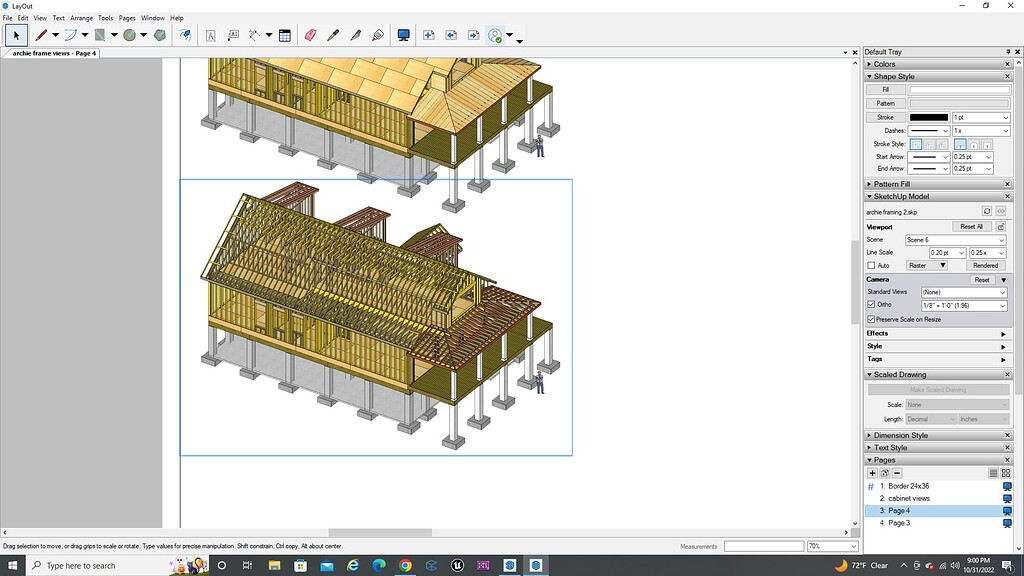
Task: Uncheck the Ortho camera option
Action: pyautogui.click(x=870, y=304)
